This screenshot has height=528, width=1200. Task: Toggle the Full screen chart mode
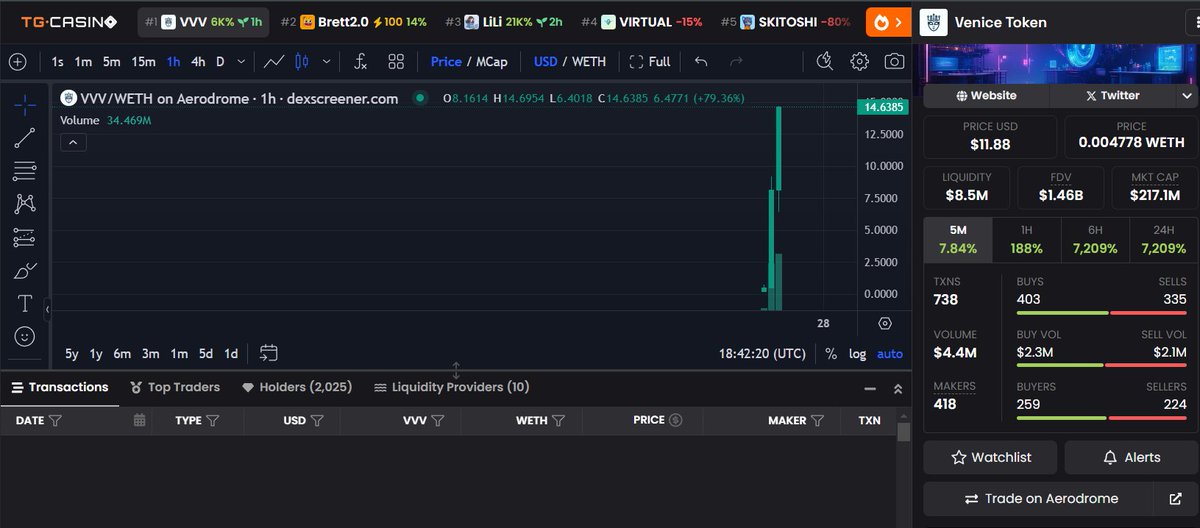point(649,62)
